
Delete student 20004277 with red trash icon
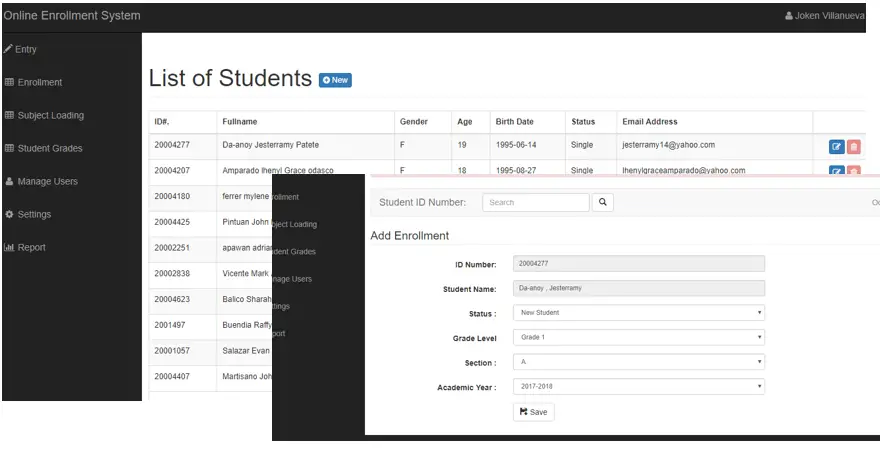coord(854,147)
